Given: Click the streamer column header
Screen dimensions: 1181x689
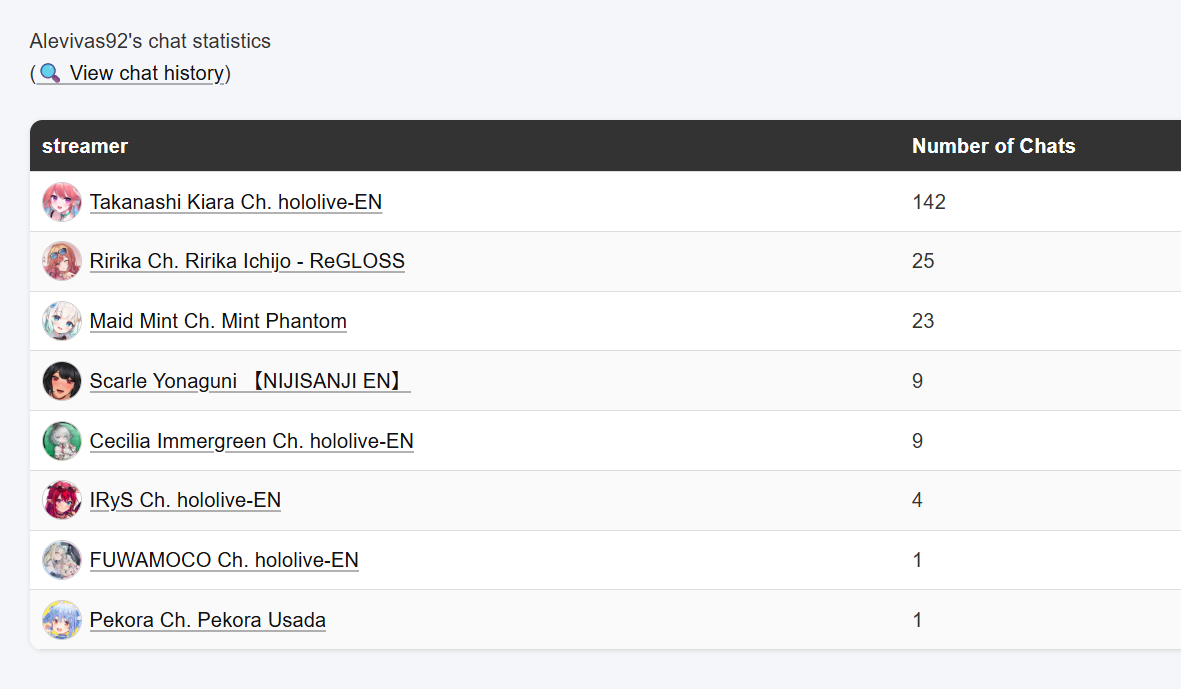Looking at the screenshot, I should click(85, 146).
